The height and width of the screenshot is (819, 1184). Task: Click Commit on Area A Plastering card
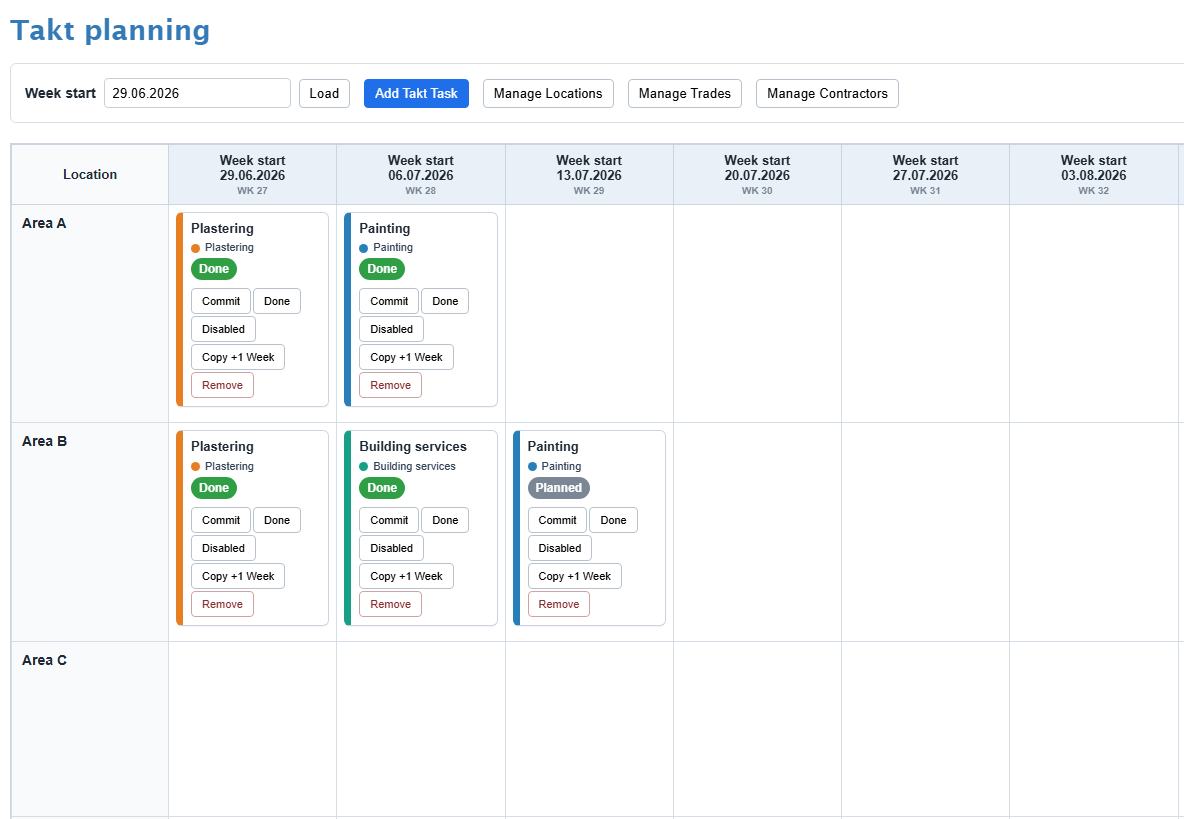coord(220,300)
